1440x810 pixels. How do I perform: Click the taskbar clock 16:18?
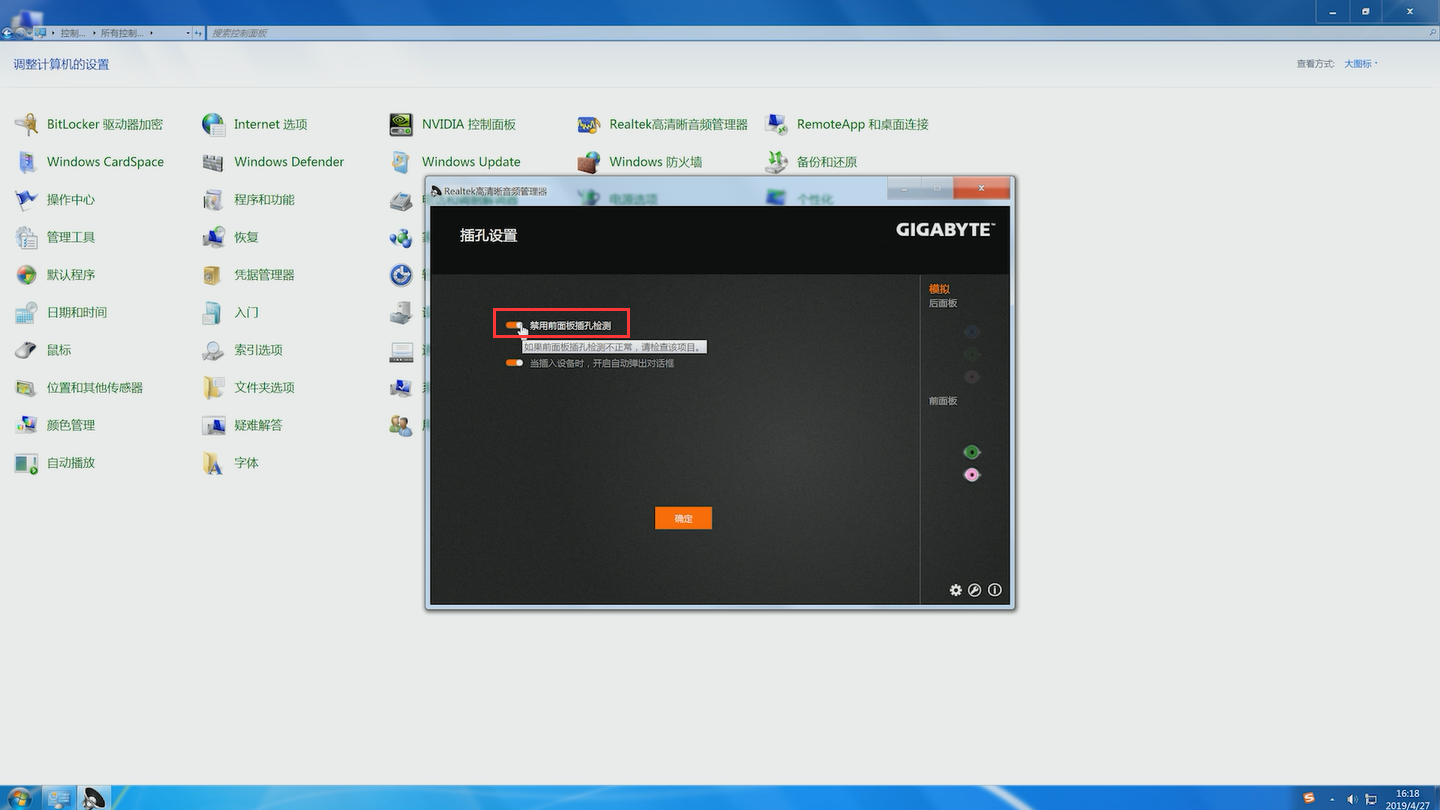pyautogui.click(x=1408, y=799)
